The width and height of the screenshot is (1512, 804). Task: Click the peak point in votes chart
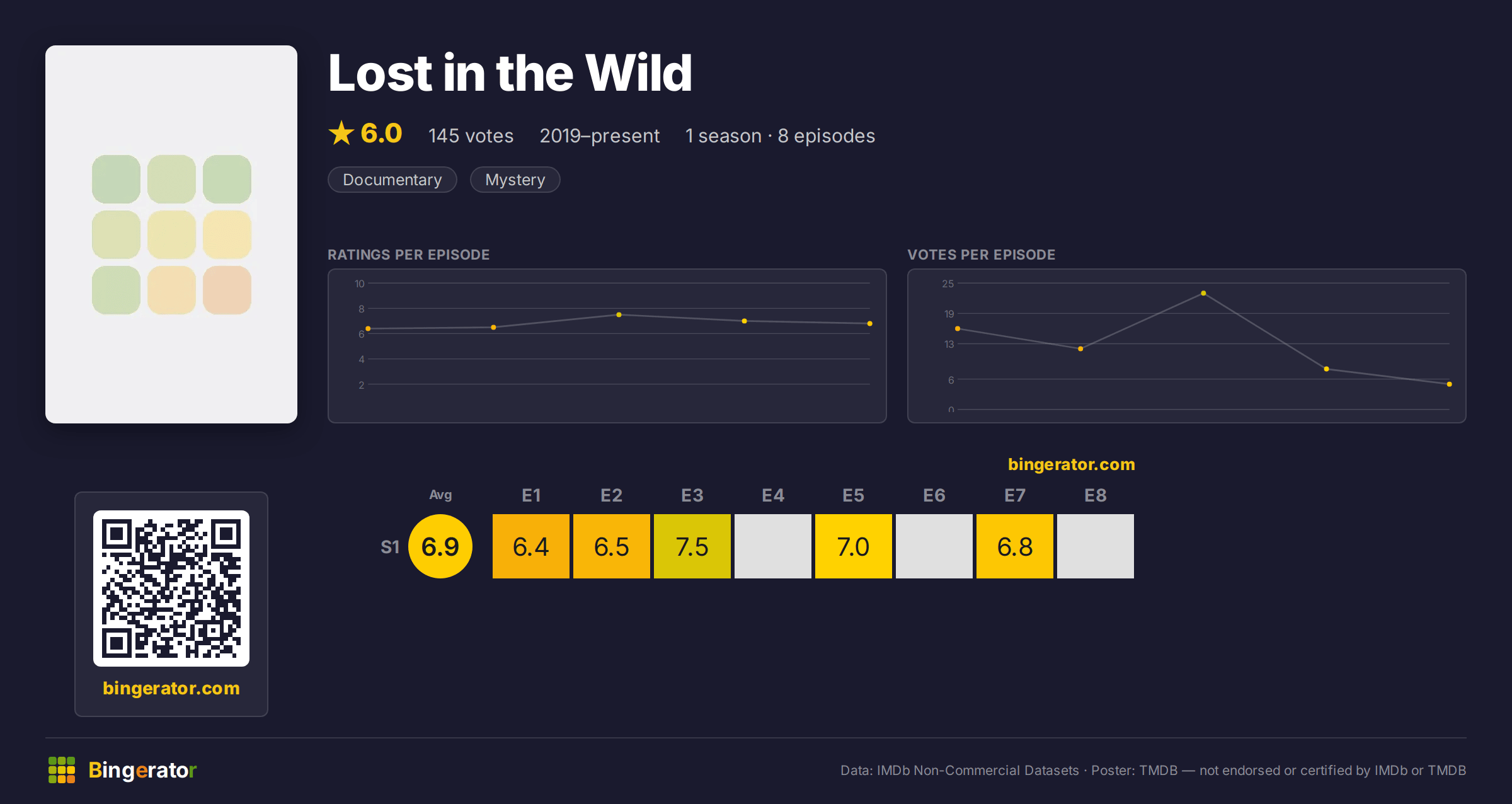1203,293
